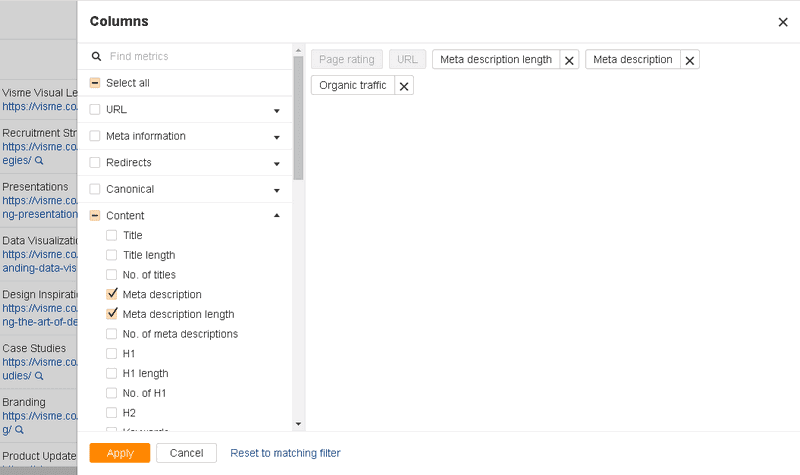This screenshot has height=475, width=800.
Task: Click the orange Apply button
Action: point(120,453)
